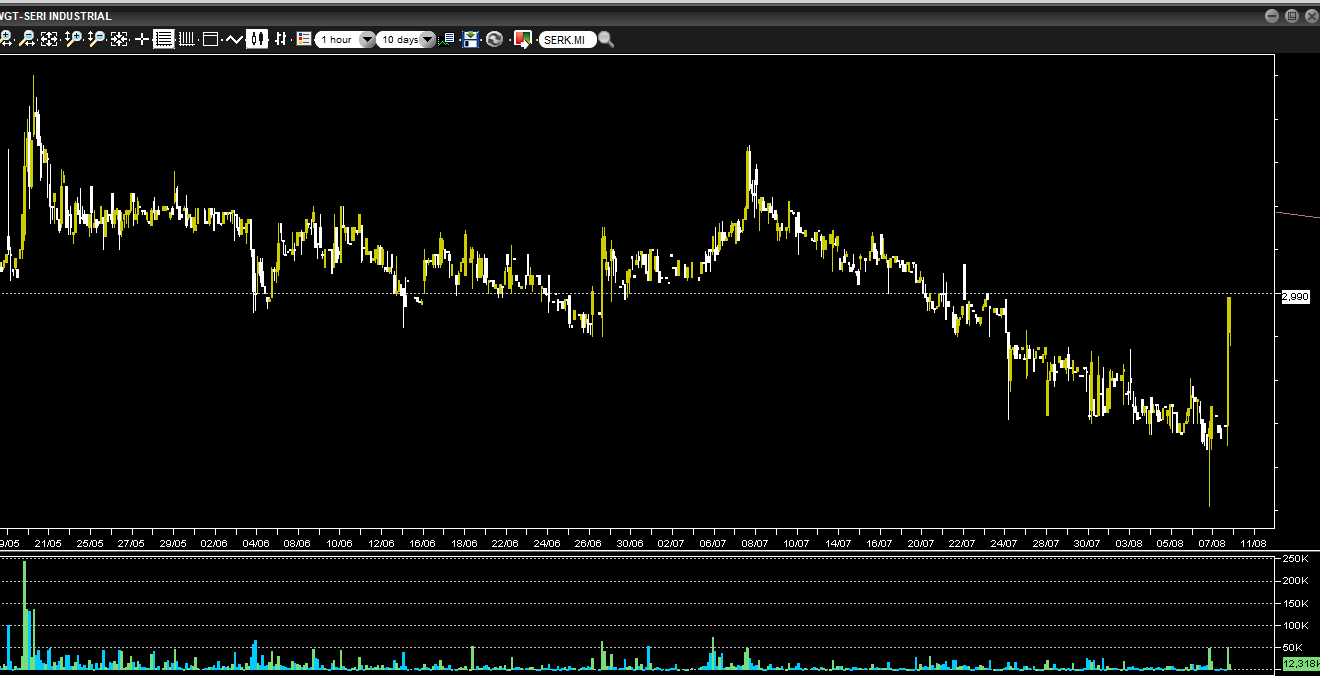Switch to candlestick chart style
The width and height of the screenshot is (1320, 677).
pyautogui.click(x=257, y=39)
